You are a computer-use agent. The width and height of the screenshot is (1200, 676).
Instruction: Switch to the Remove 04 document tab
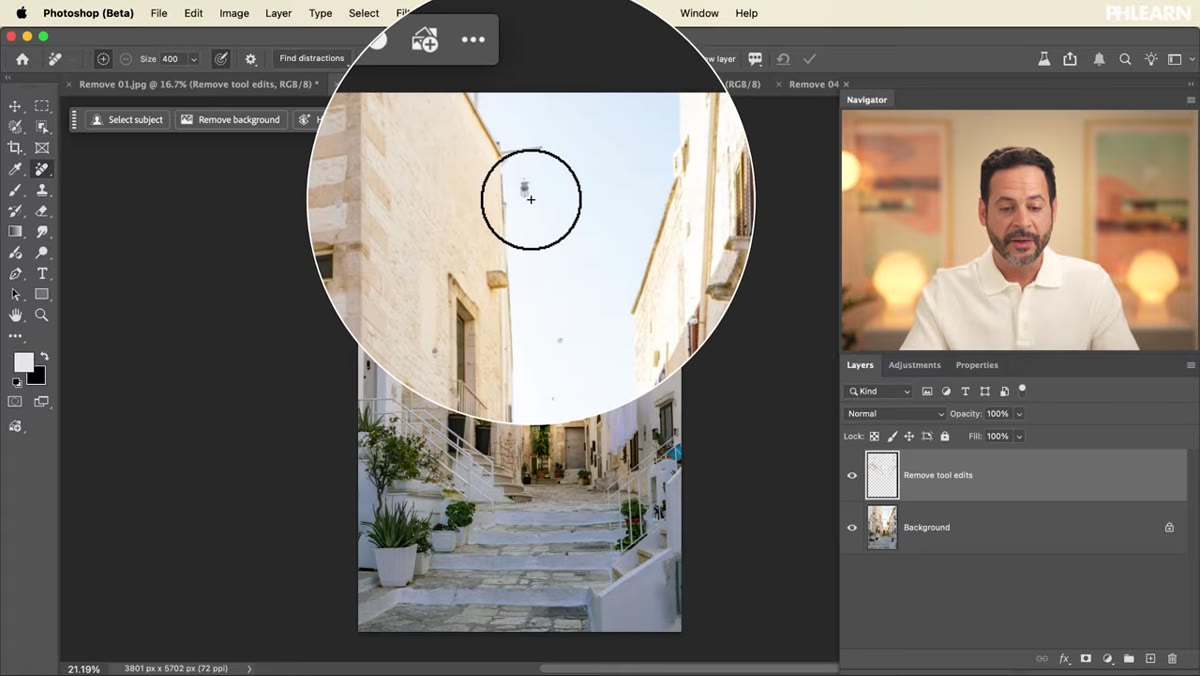(813, 84)
